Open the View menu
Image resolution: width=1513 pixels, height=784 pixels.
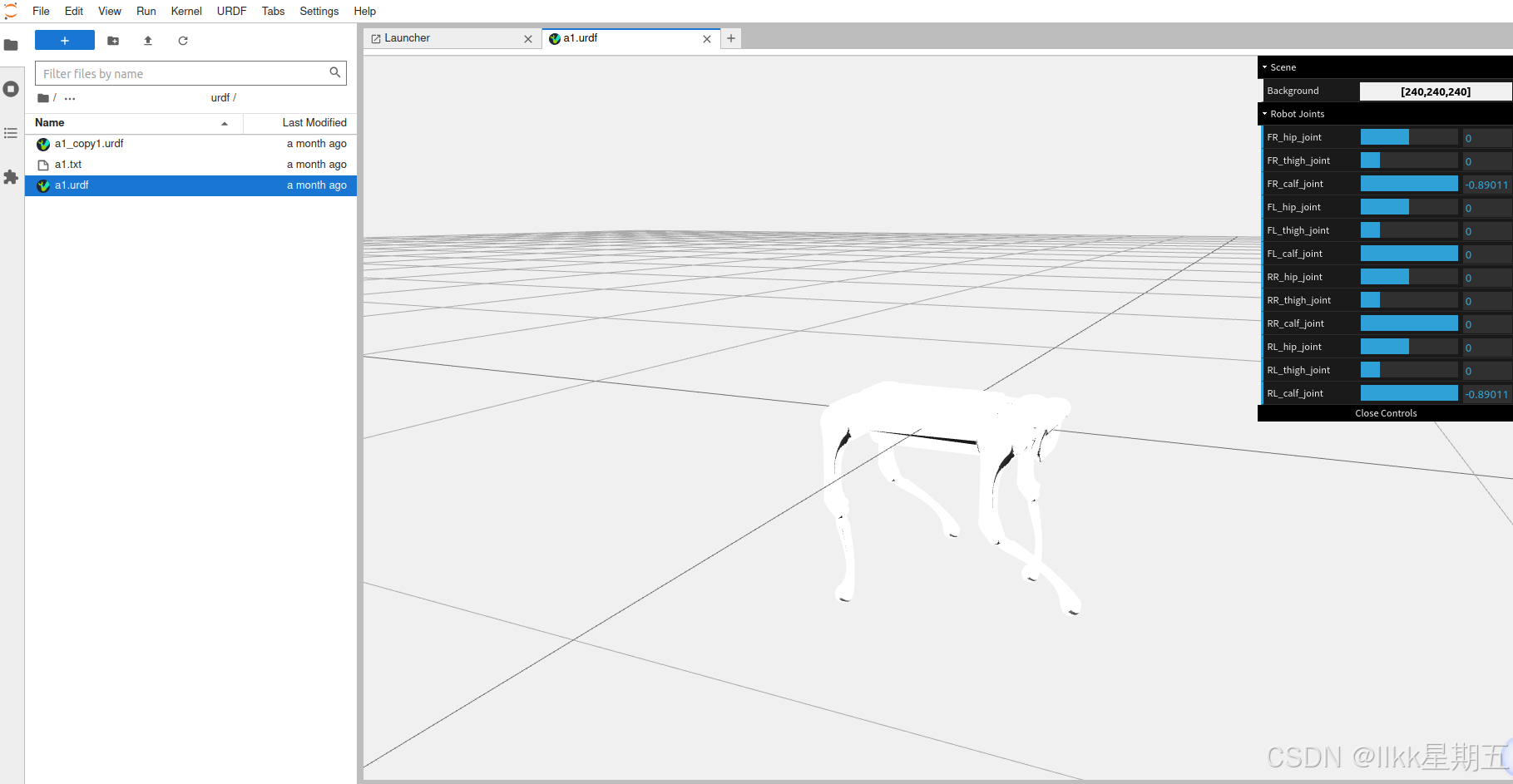coord(110,11)
